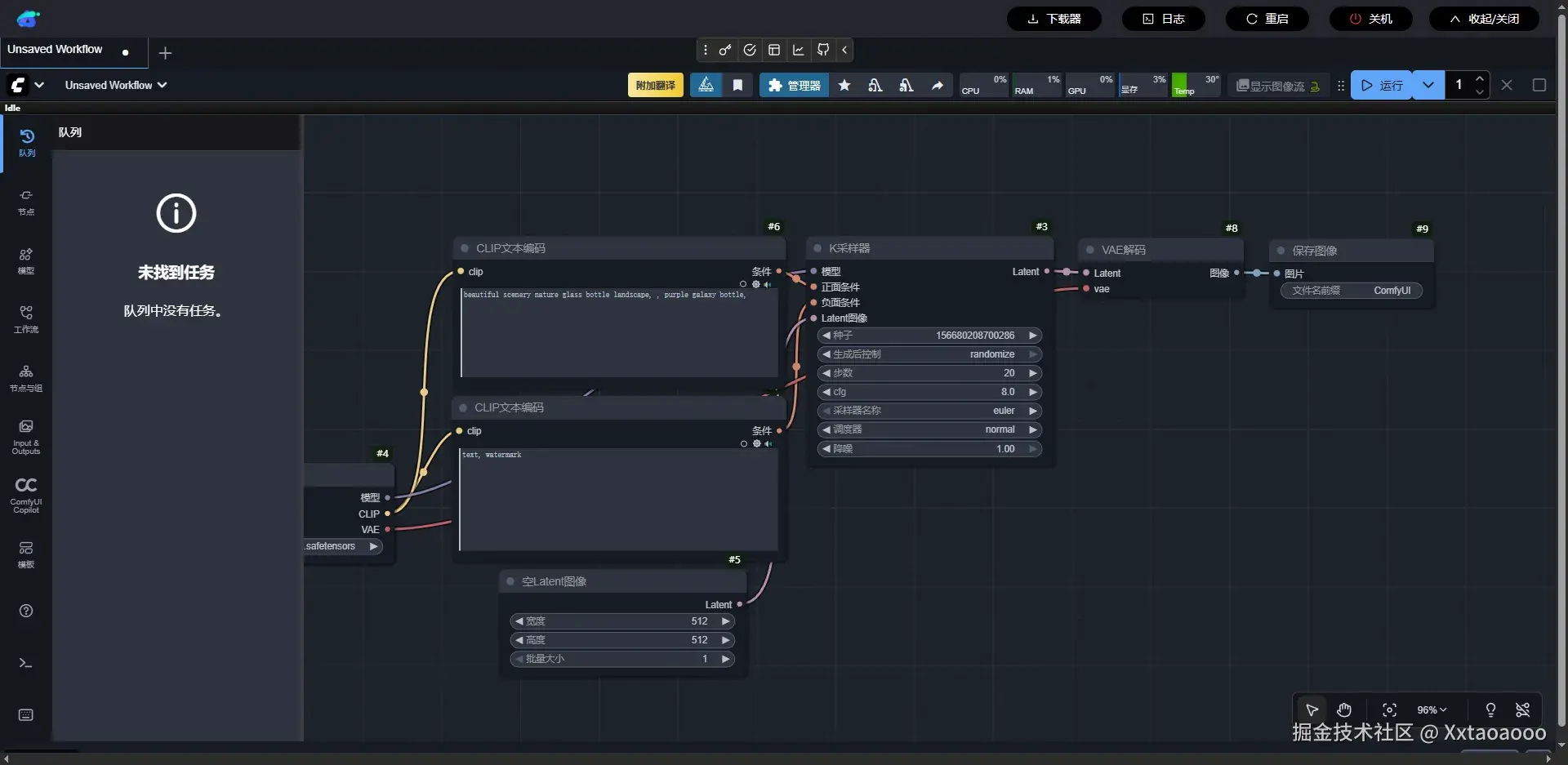The height and width of the screenshot is (765, 1568).
Task: Click the share arrow icon in toolbar
Action: 938,85
